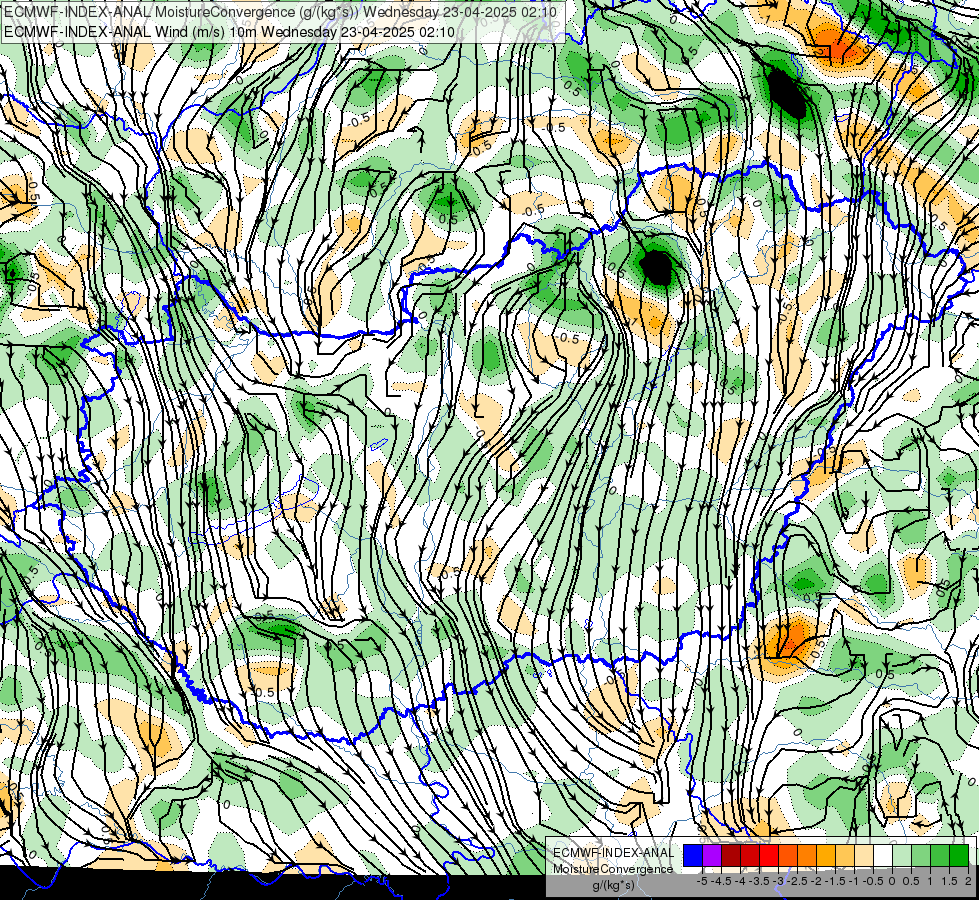Click the -1.5 tick label on legend scale
Viewport: 979px width, 900px height.
pos(835,881)
